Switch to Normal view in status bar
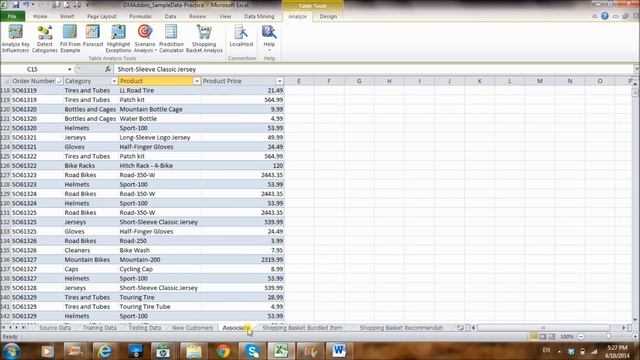640x360 pixels. click(x=533, y=336)
